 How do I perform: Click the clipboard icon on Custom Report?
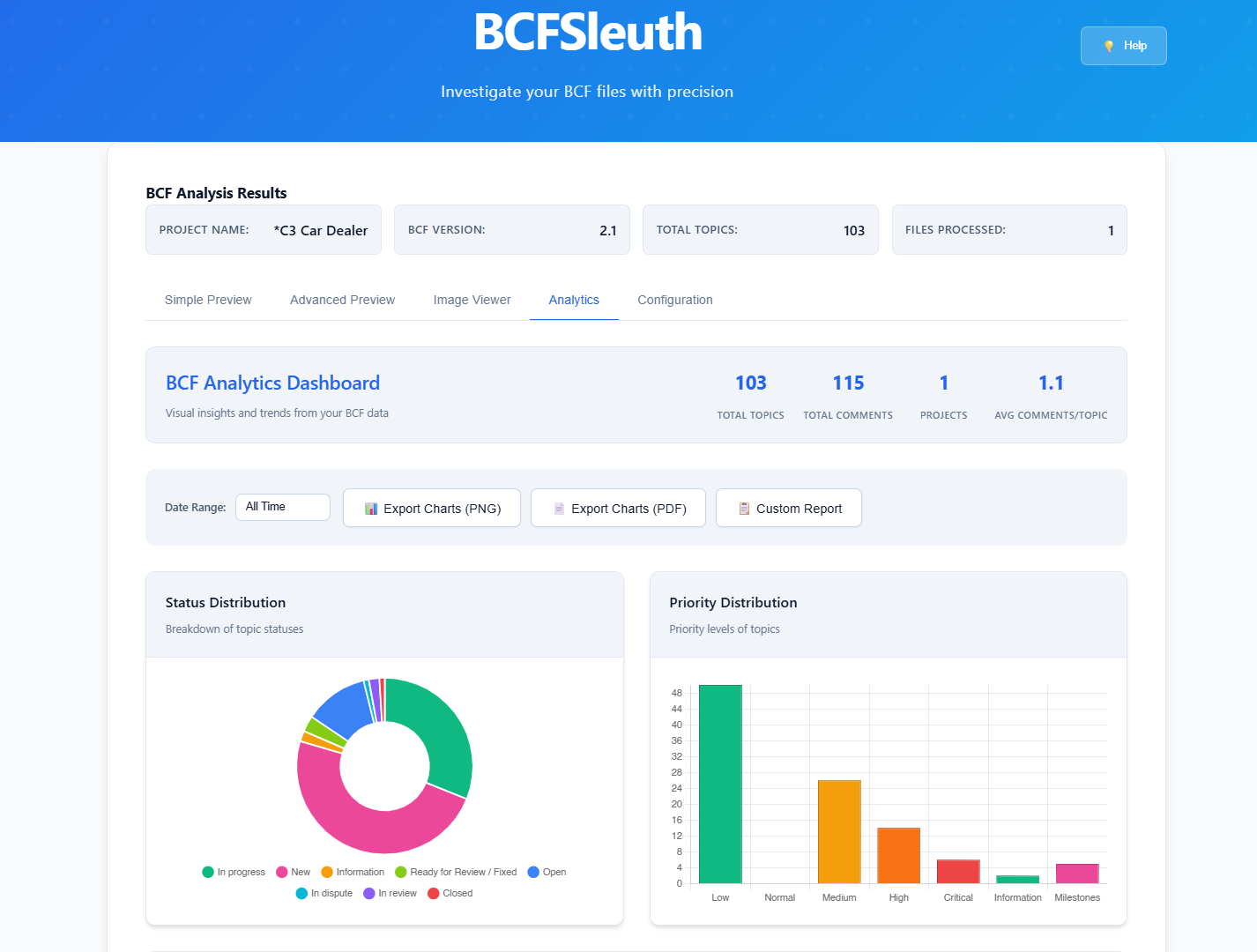744,509
